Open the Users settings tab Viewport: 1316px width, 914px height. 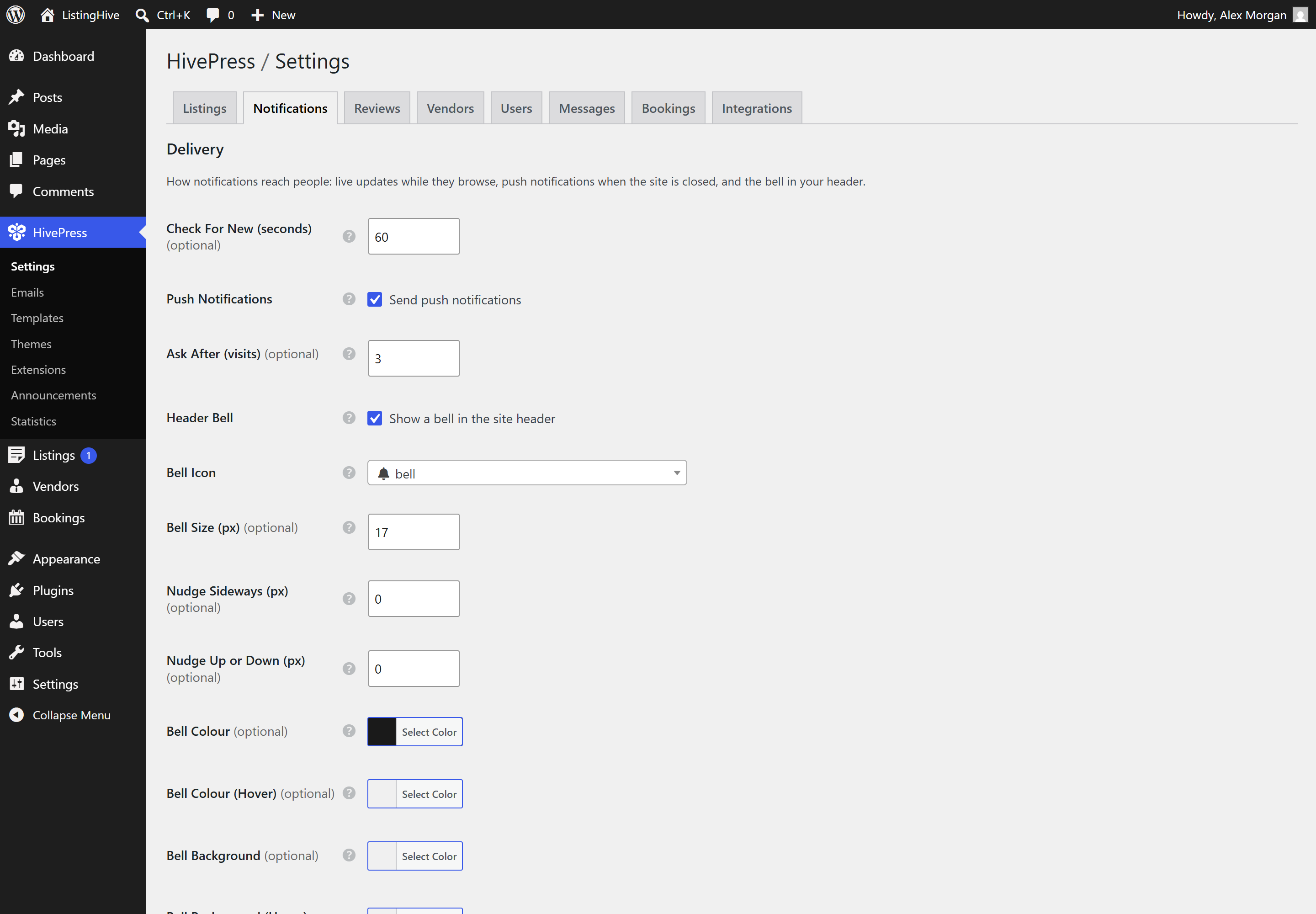click(516, 108)
